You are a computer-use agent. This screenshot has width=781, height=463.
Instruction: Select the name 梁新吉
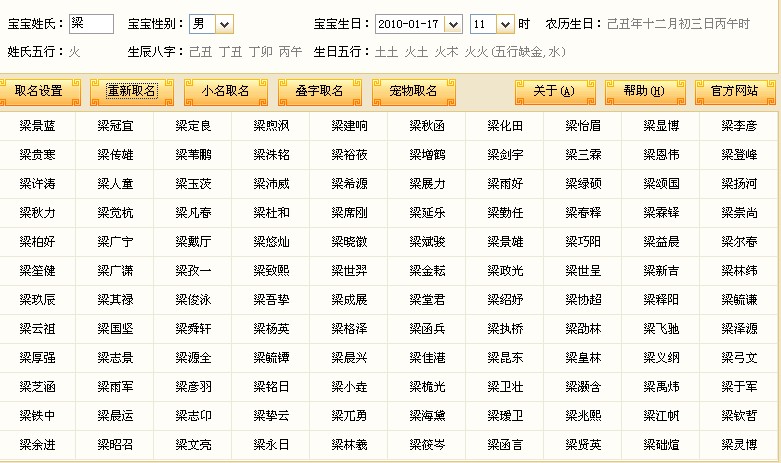[661, 271]
